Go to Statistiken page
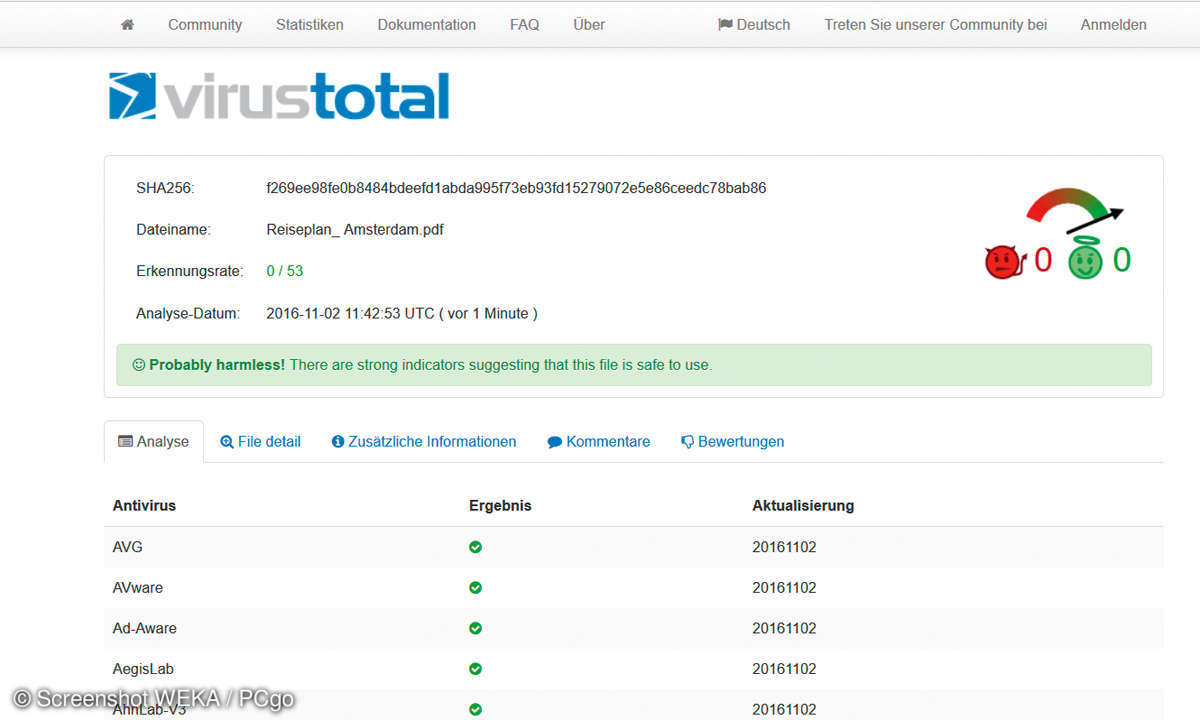Image resolution: width=1200 pixels, height=720 pixels. (310, 25)
